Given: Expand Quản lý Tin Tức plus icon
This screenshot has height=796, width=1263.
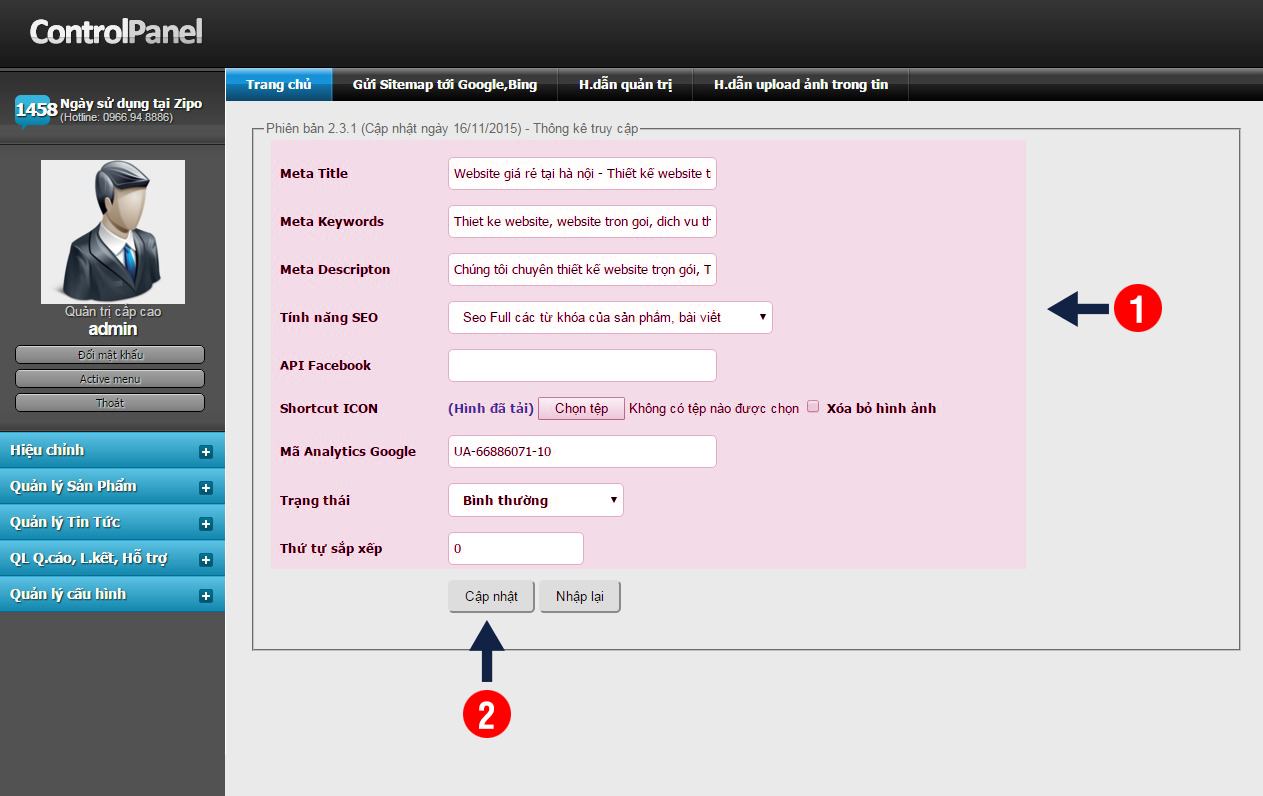Looking at the screenshot, I should tap(206, 524).
